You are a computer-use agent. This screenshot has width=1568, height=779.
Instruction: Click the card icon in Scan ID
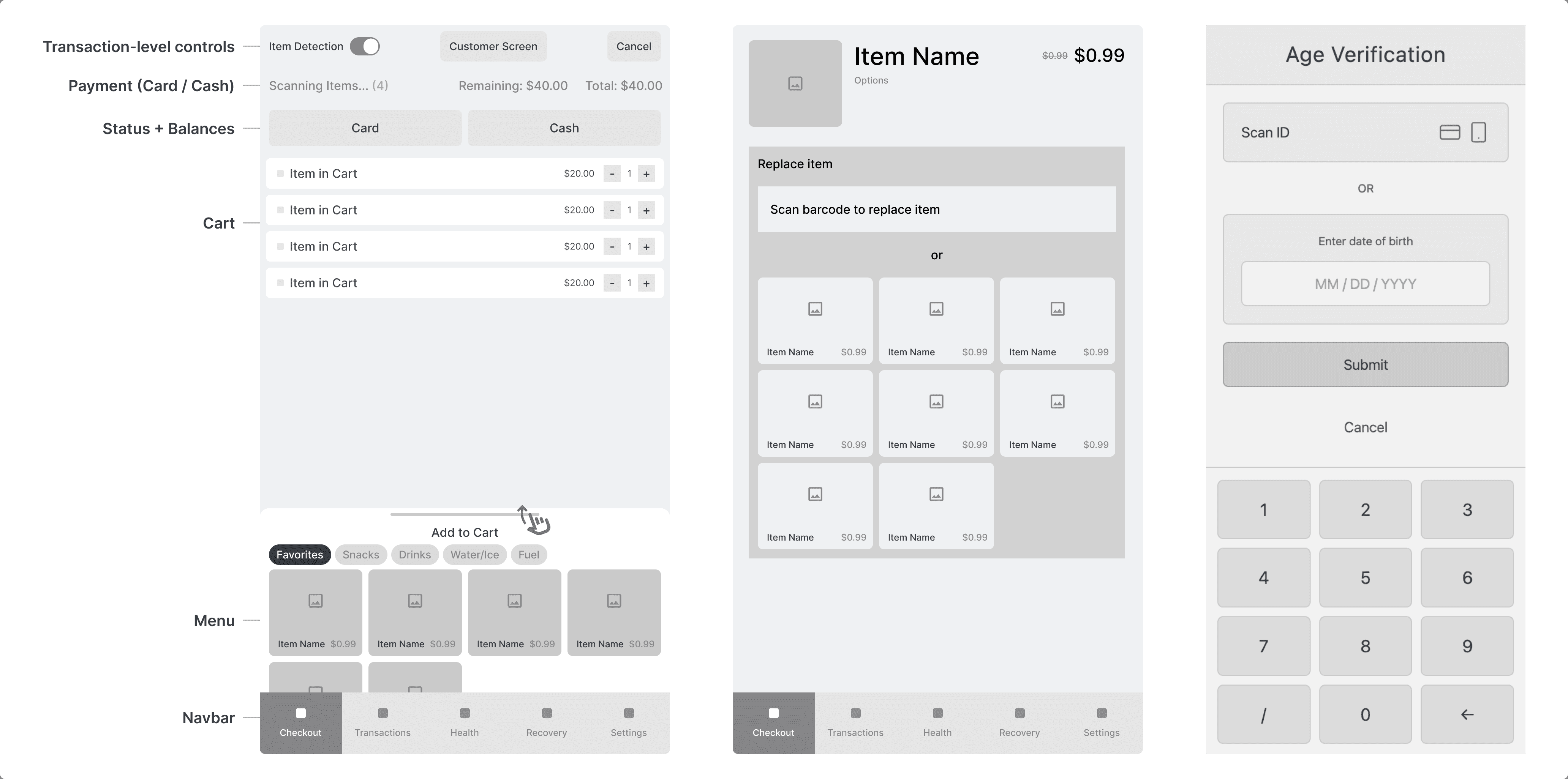pos(1449,132)
